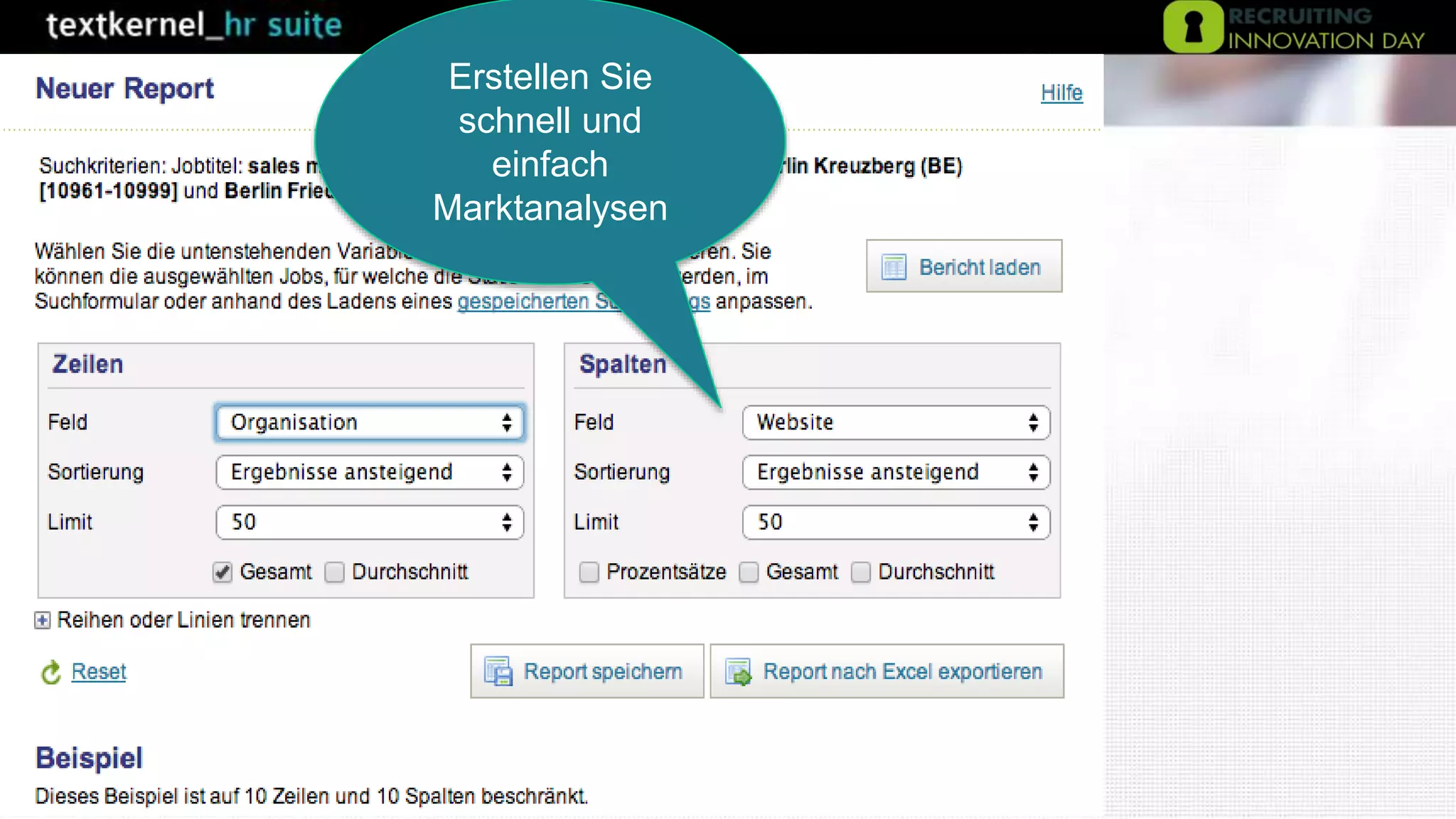Open Spalten Sortierung dropdown
Image resolution: width=1456 pixels, height=819 pixels.
tap(896, 472)
